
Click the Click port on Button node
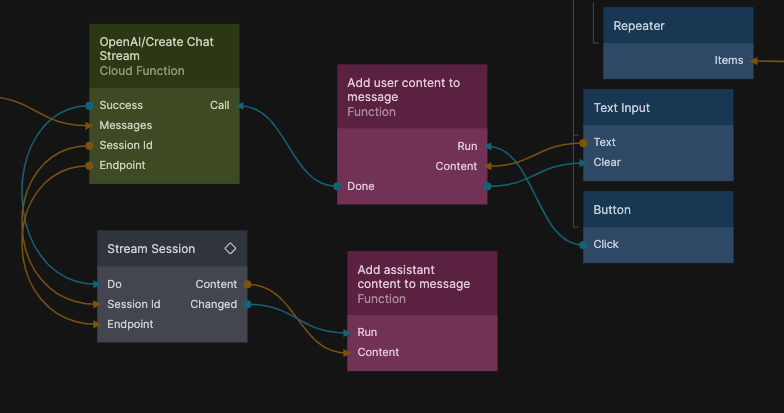[x=584, y=244]
